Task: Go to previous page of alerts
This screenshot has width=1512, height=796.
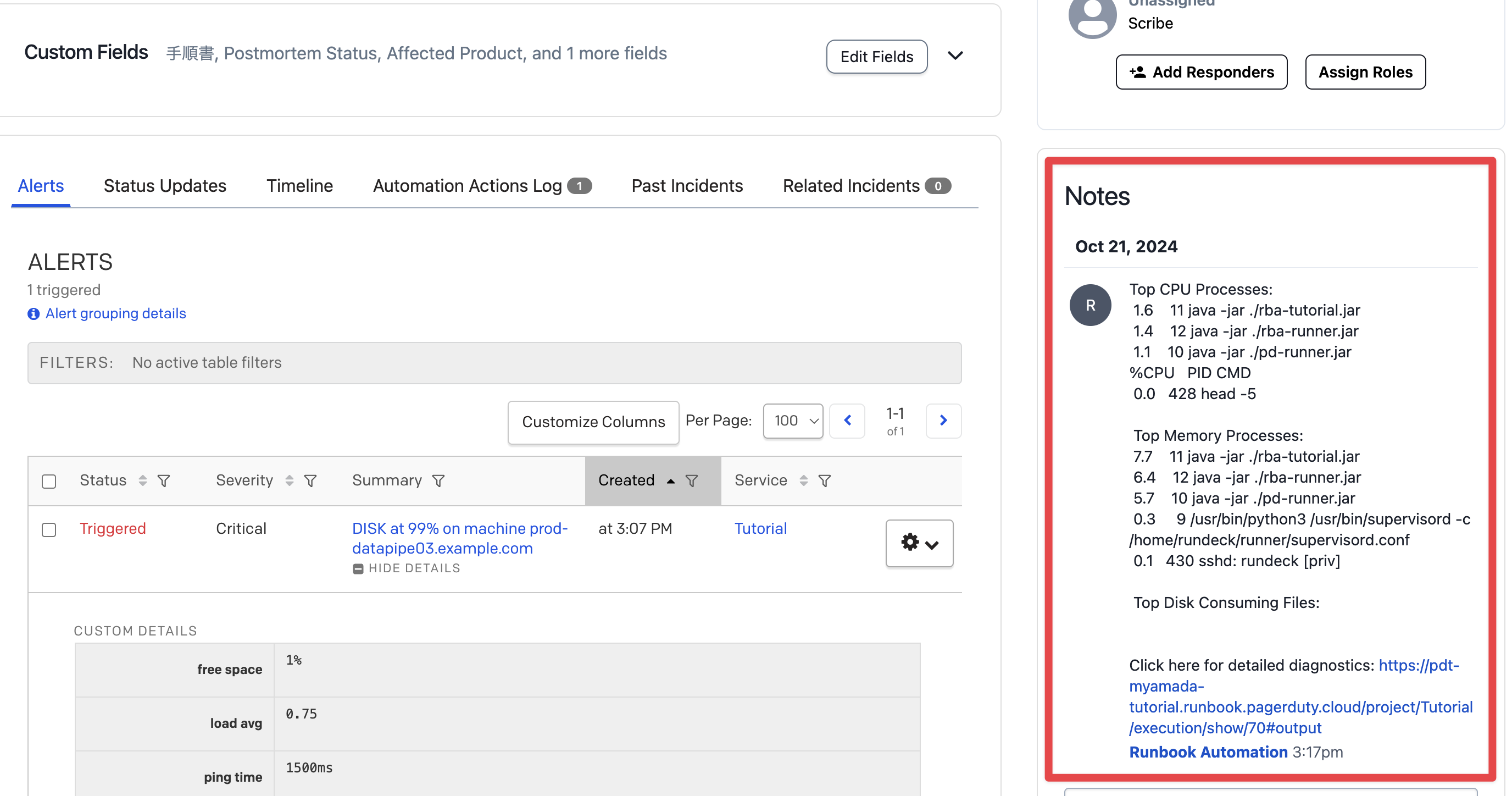Action: tap(847, 421)
